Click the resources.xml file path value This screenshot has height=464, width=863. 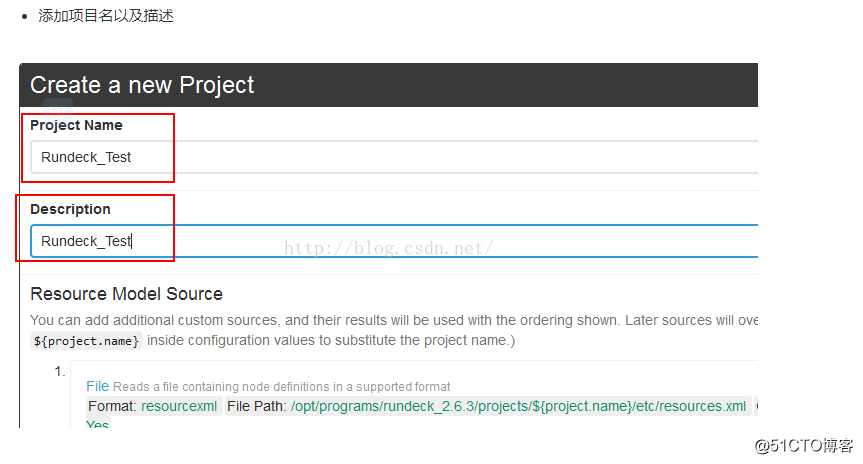click(x=518, y=406)
